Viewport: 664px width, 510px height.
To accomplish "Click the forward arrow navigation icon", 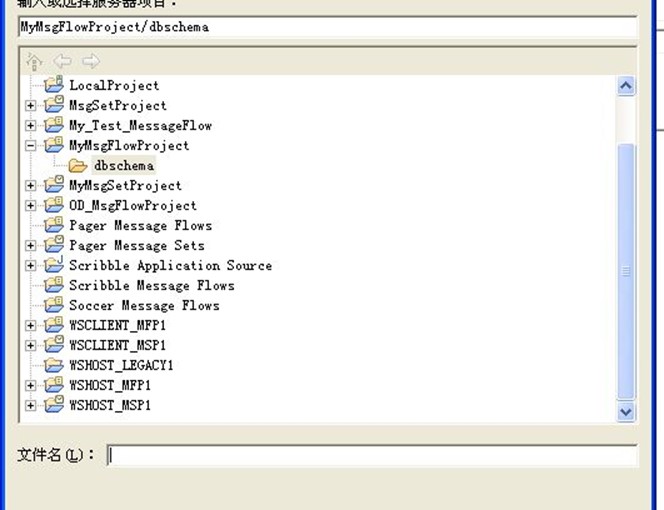I will pos(90,61).
